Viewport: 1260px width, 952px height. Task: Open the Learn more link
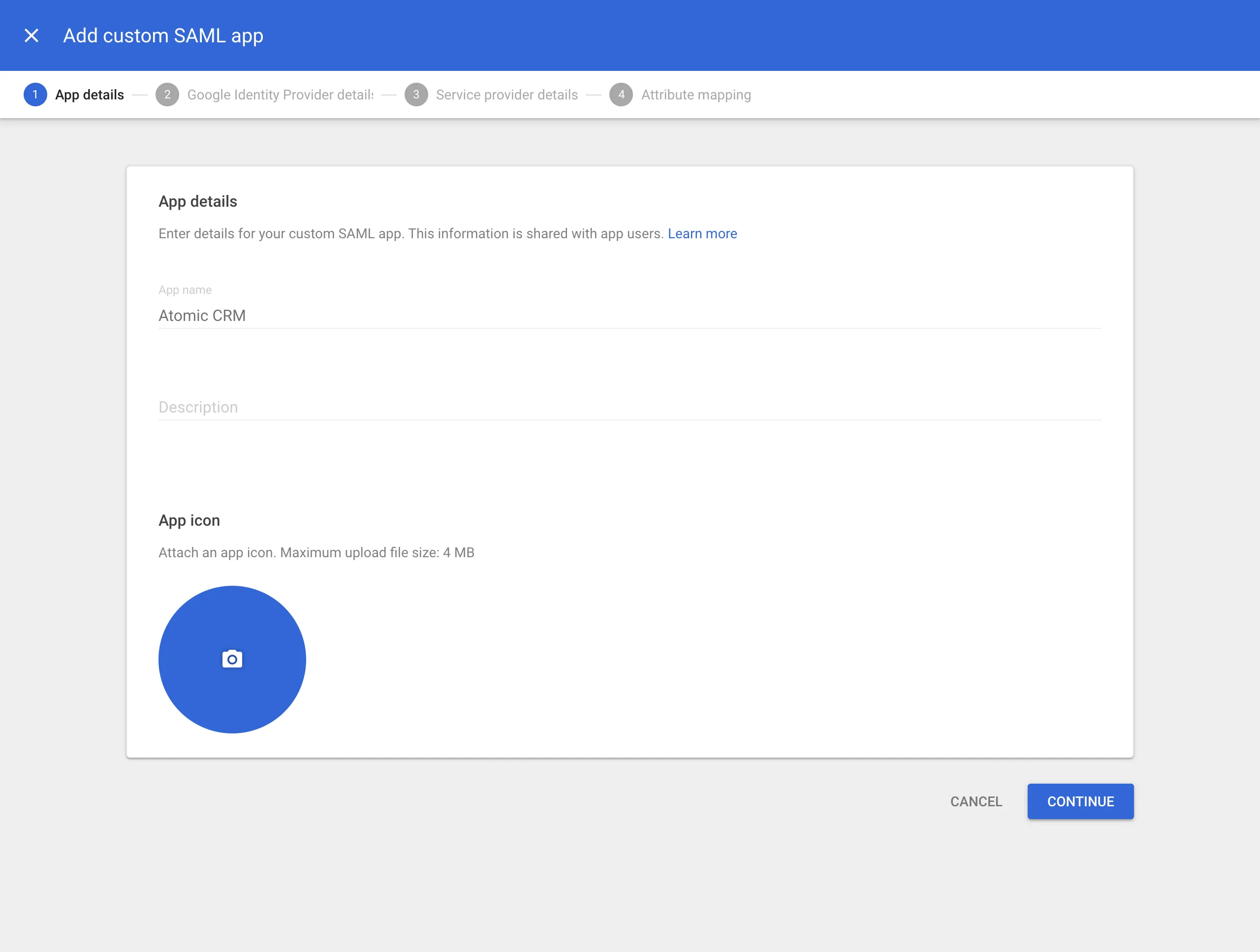point(702,234)
